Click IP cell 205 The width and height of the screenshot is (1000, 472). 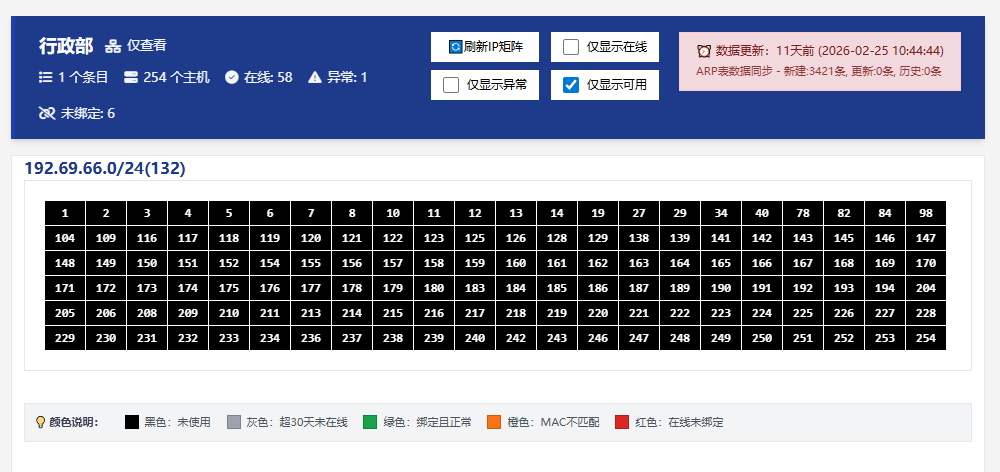[x=65, y=313]
